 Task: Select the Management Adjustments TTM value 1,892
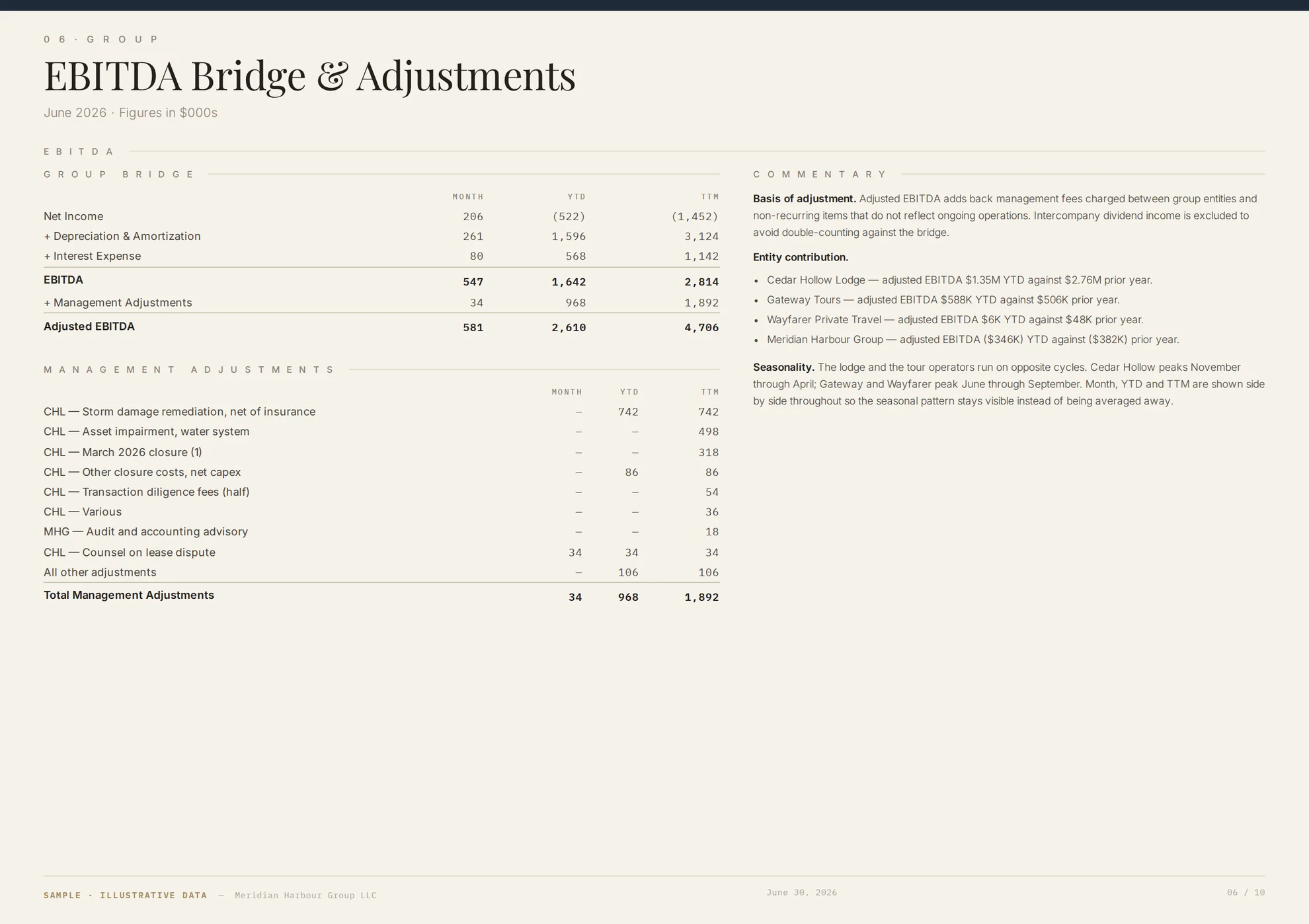coord(701,303)
